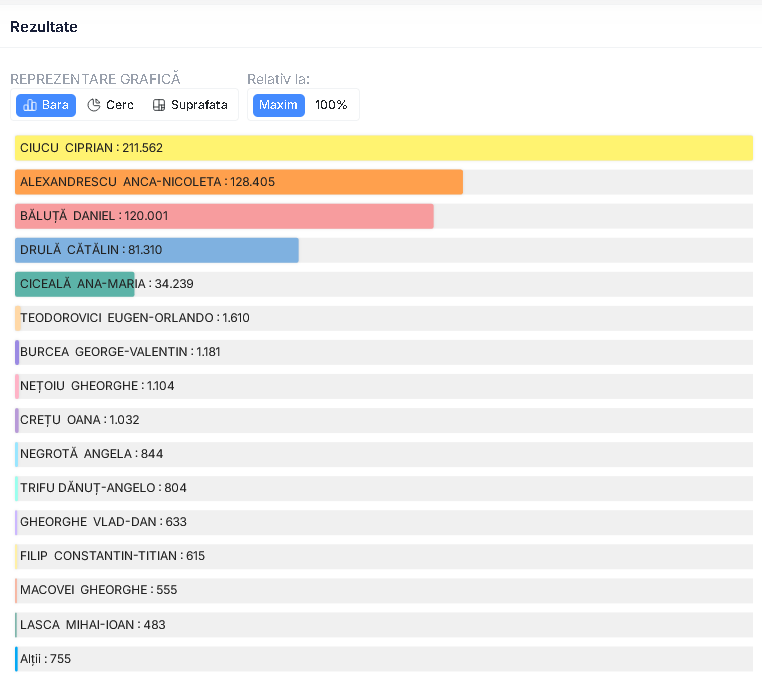Image resolution: width=762 pixels, height=690 pixels.
Task: Click the teal CICEALĂ ANA-MARIA bar
Action: 75,284
